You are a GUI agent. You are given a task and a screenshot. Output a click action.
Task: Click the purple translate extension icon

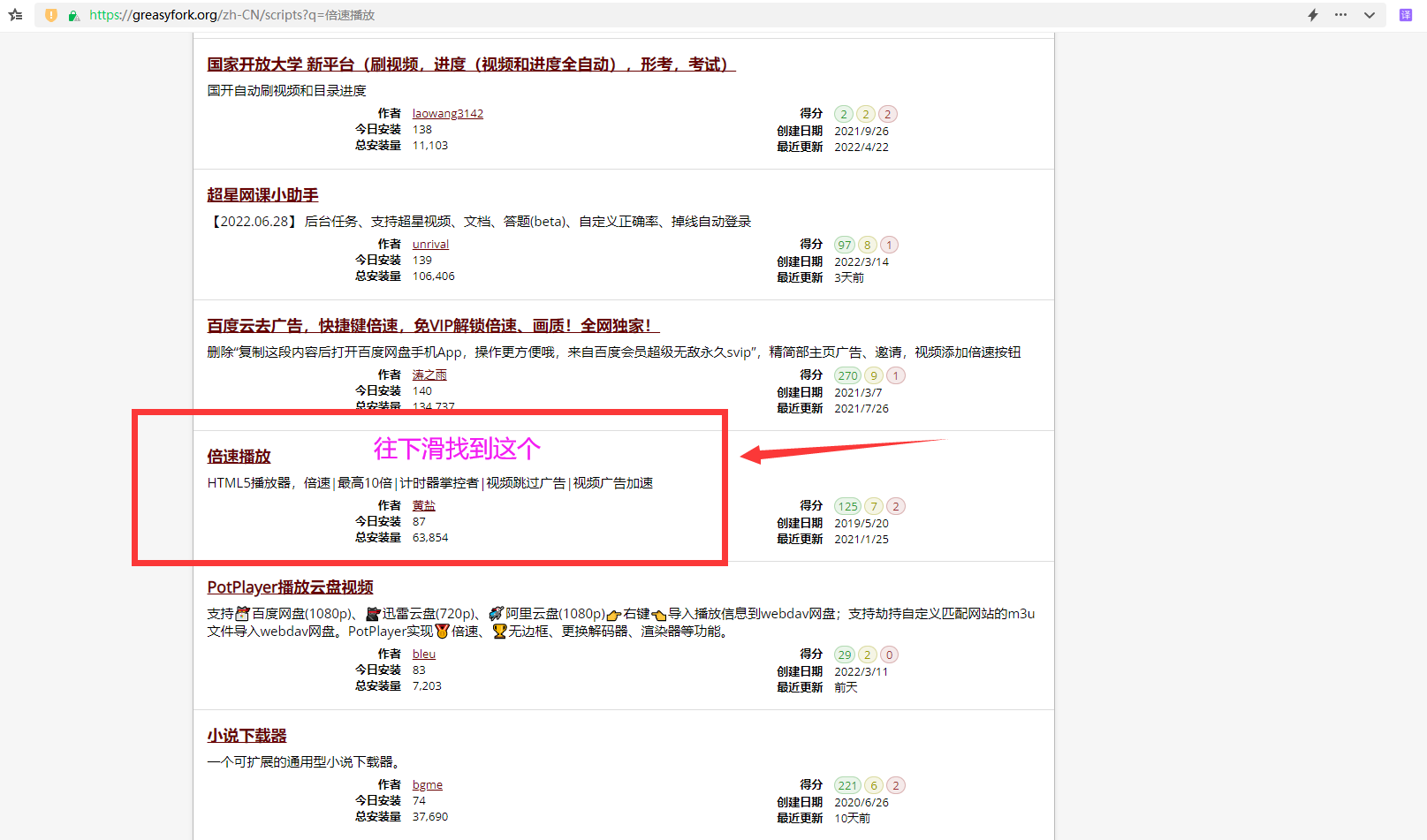1405,15
